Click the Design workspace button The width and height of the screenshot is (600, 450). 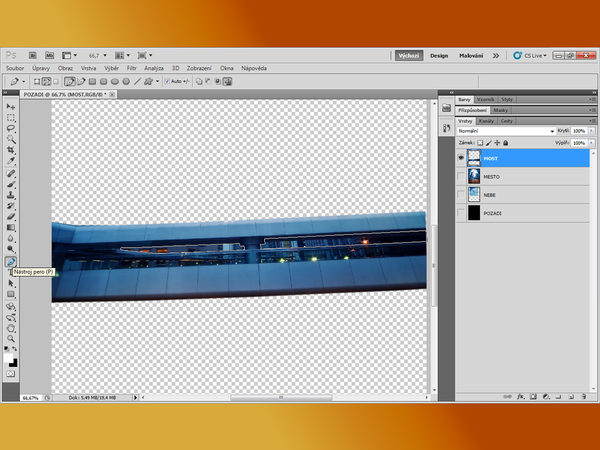[x=439, y=55]
